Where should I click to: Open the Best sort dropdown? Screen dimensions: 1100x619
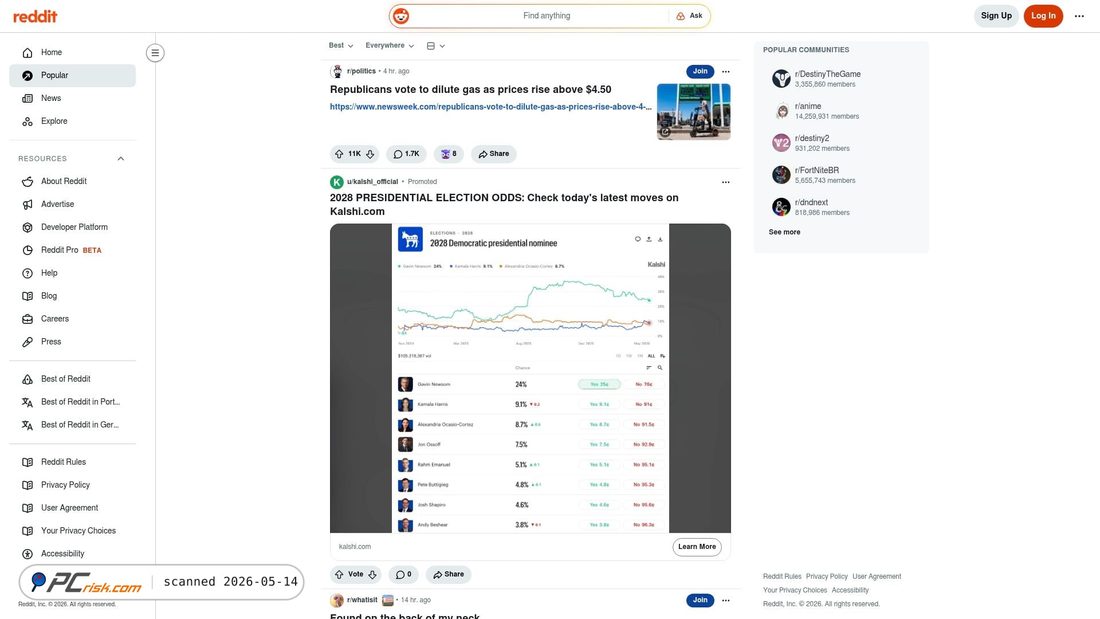coord(341,46)
